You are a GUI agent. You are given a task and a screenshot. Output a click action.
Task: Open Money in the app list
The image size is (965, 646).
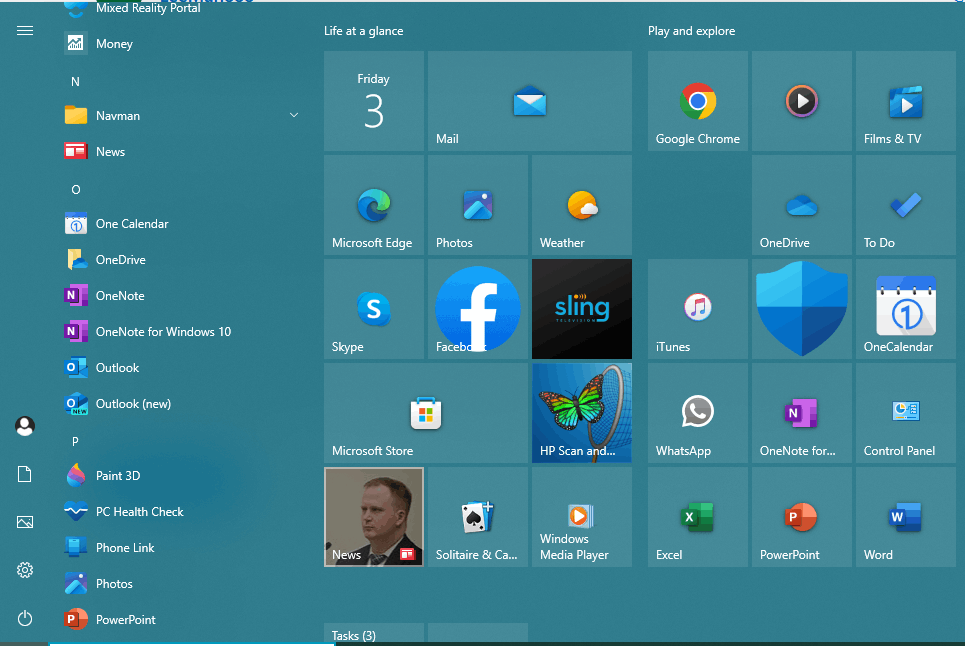(182, 44)
